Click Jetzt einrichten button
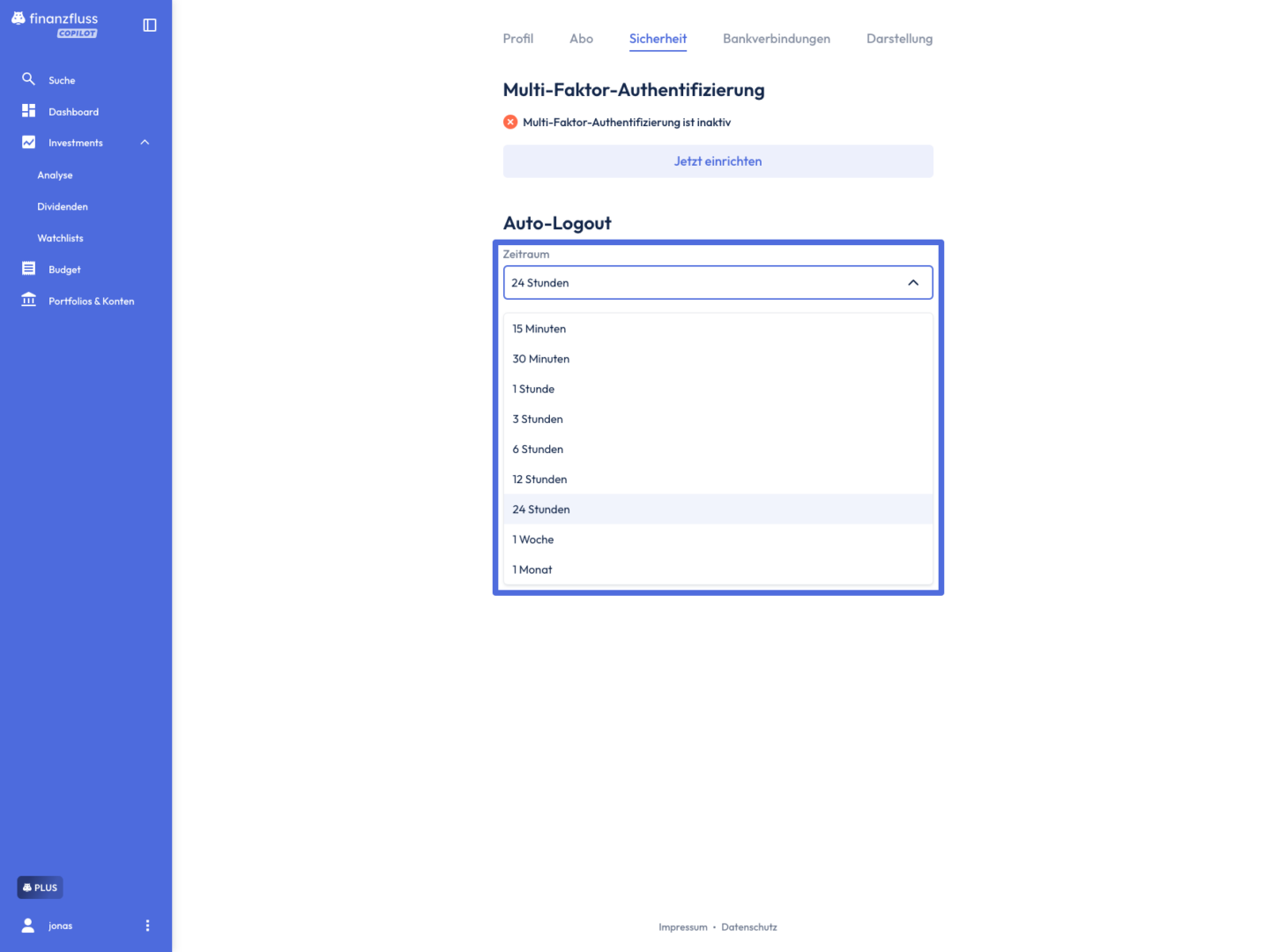 [718, 161]
